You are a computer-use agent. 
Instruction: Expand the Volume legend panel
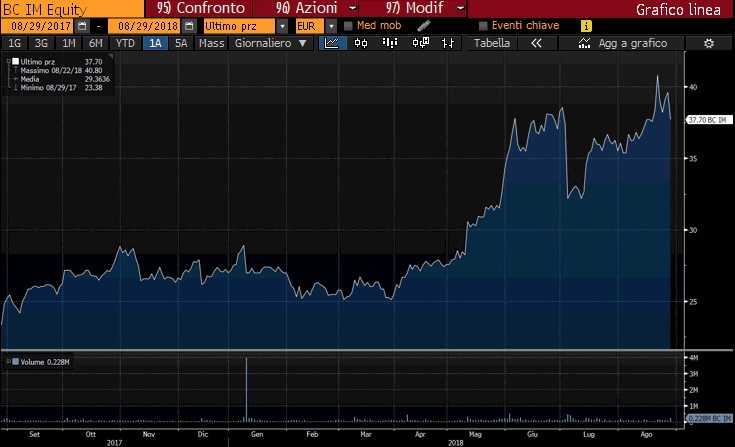point(8,362)
